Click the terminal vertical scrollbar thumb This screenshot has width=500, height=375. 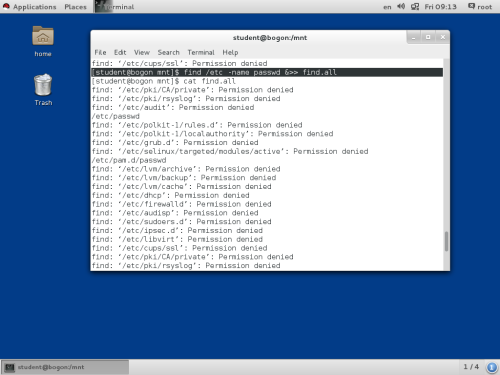coord(446,241)
